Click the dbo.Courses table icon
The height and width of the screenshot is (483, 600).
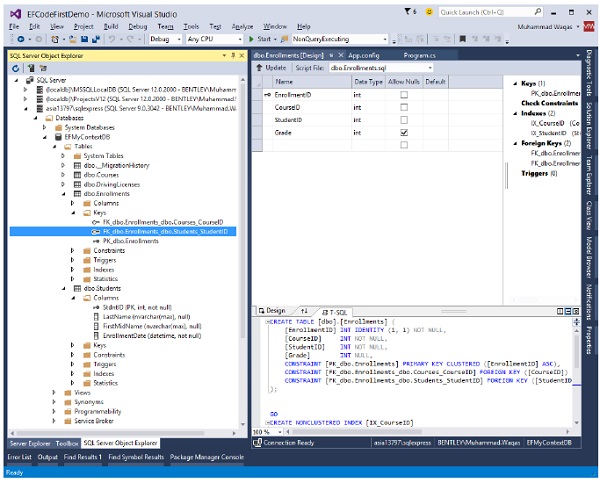(78, 173)
